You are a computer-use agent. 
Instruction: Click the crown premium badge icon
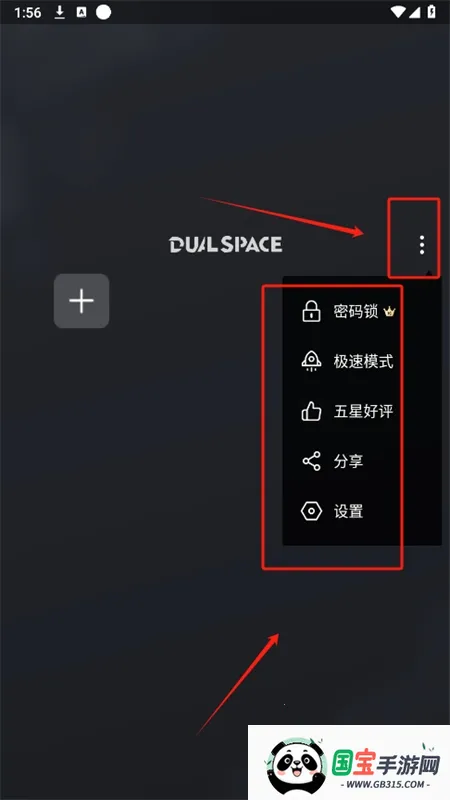389,311
